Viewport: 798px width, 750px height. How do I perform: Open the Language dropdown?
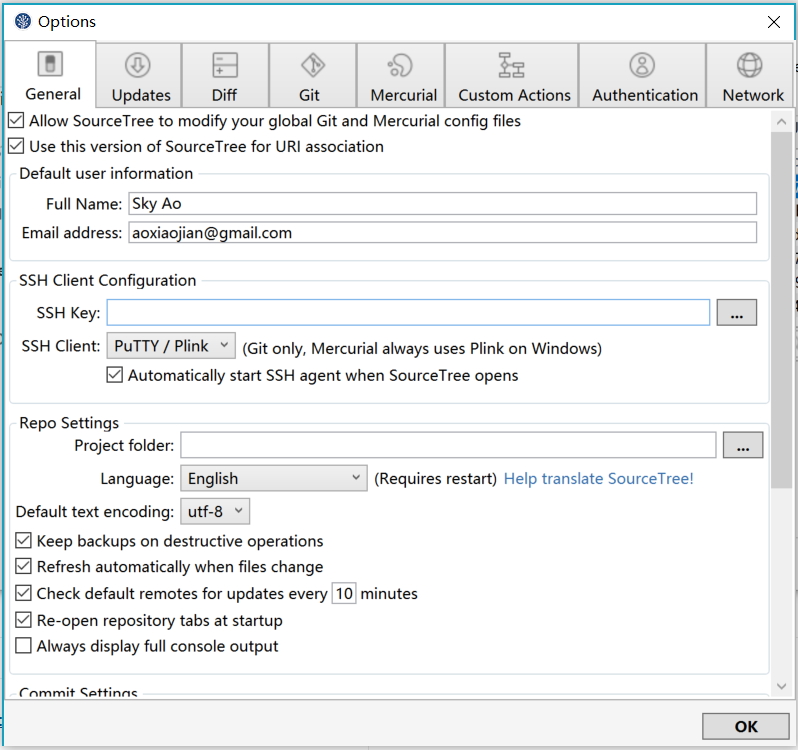274,478
